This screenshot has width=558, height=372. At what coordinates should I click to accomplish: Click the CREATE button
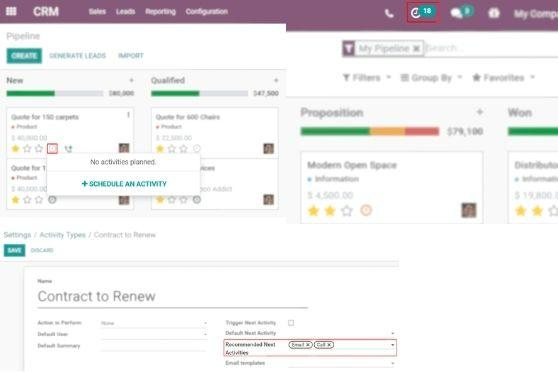click(24, 56)
